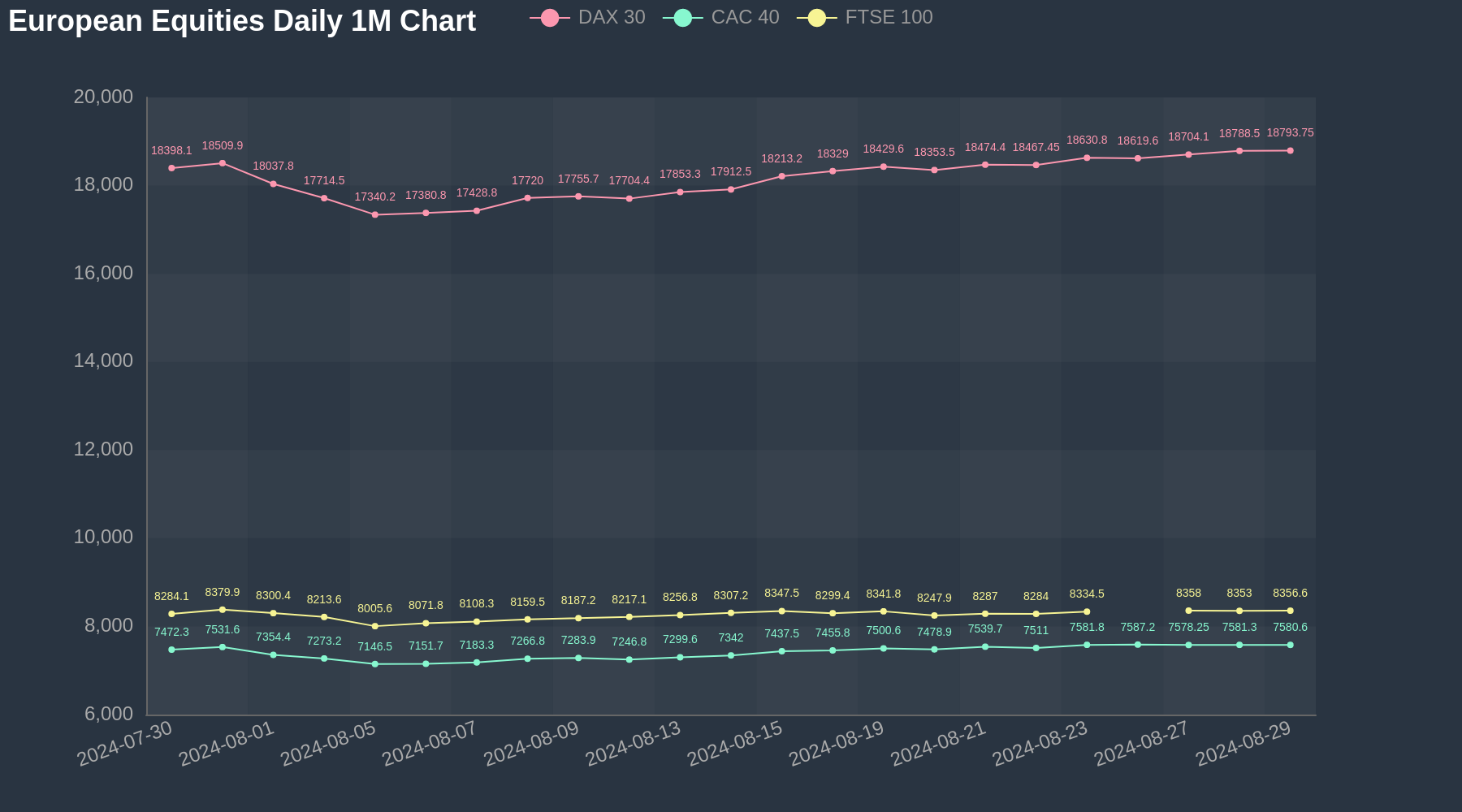Select DAX data point labeled 17428.8
Screen dimensions: 1462x812
point(477,210)
